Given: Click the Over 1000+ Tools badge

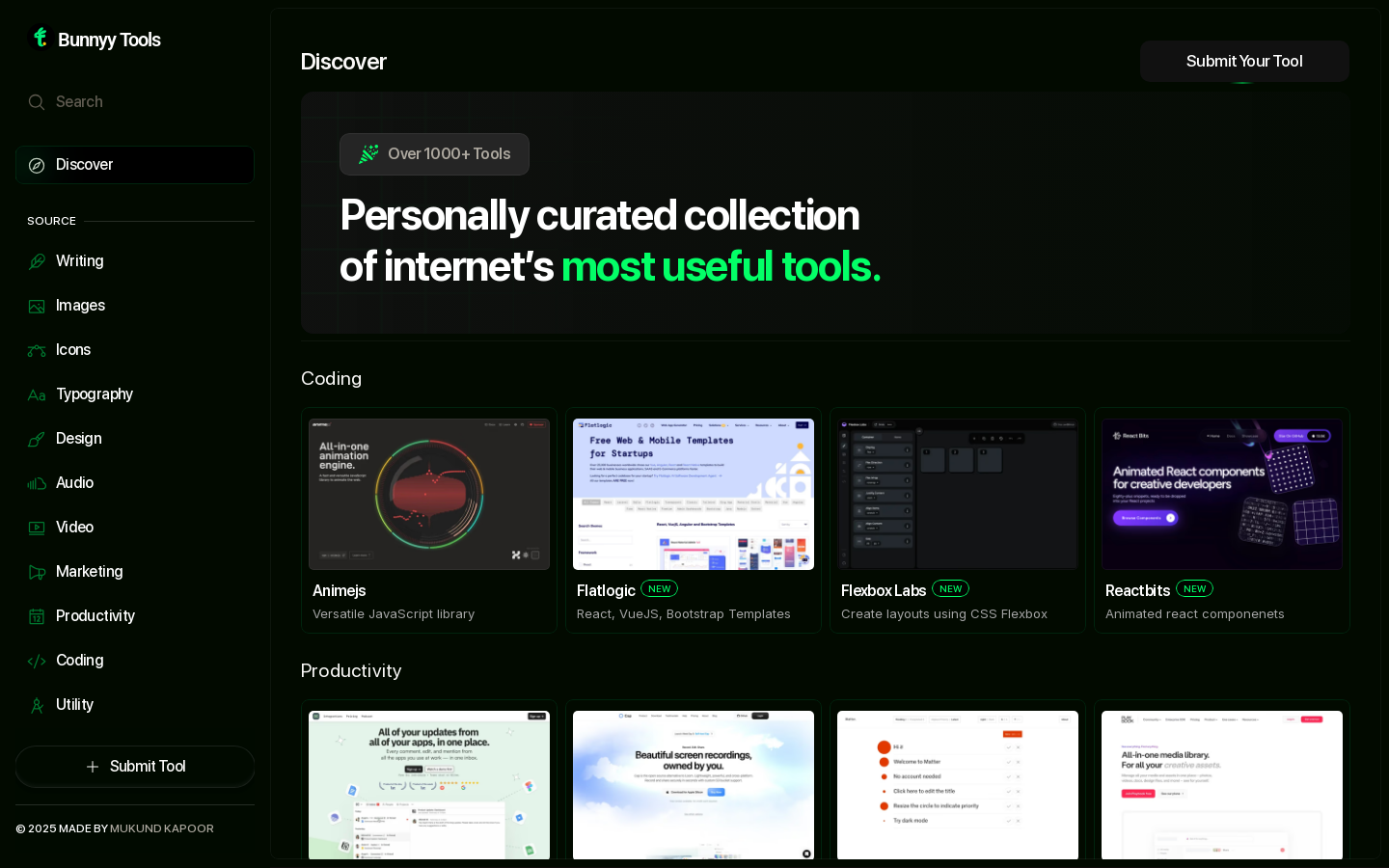Looking at the screenshot, I should tap(434, 154).
